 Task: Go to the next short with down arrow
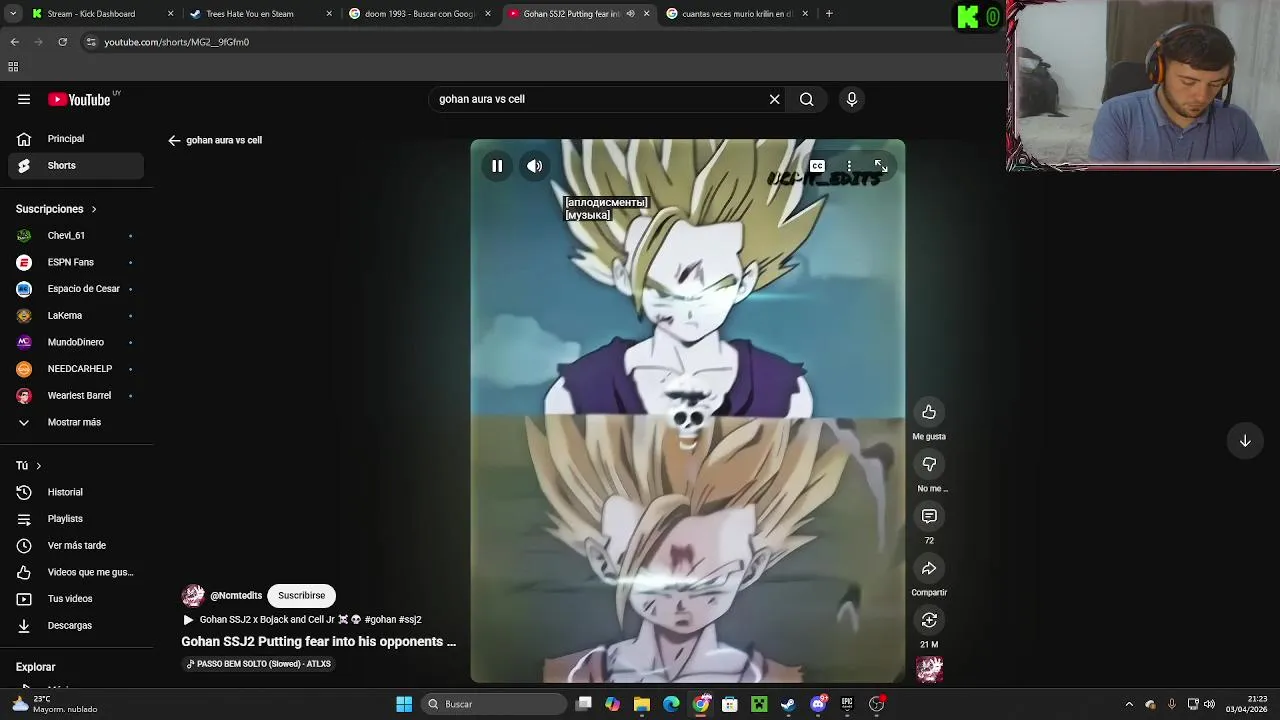coord(1245,441)
